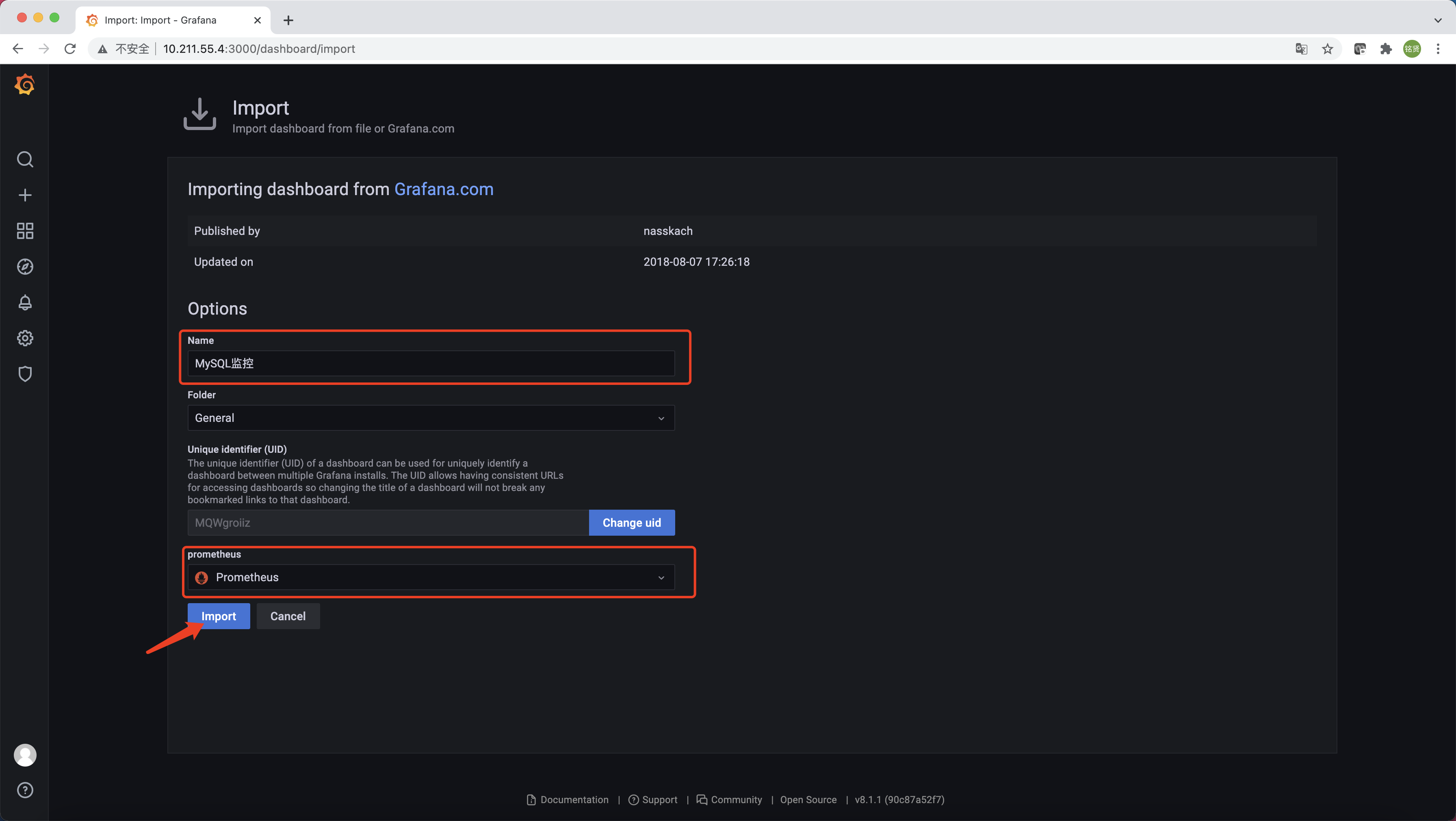
Task: Click the Create plus icon in sidebar
Action: point(25,195)
